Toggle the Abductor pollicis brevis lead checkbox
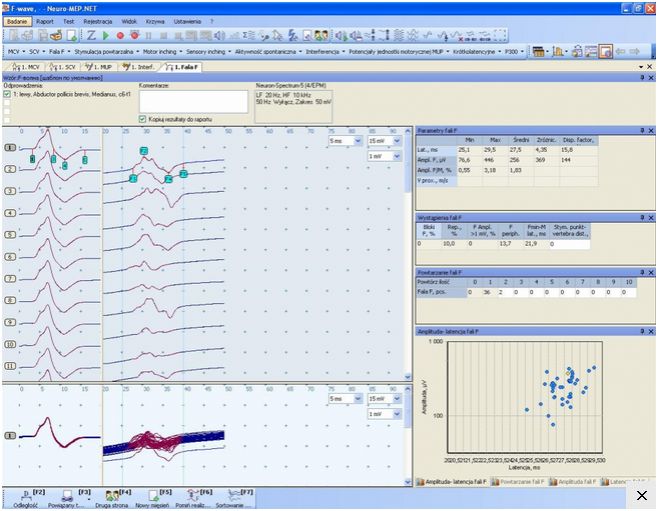The height and width of the screenshot is (511, 658). click(x=7, y=95)
